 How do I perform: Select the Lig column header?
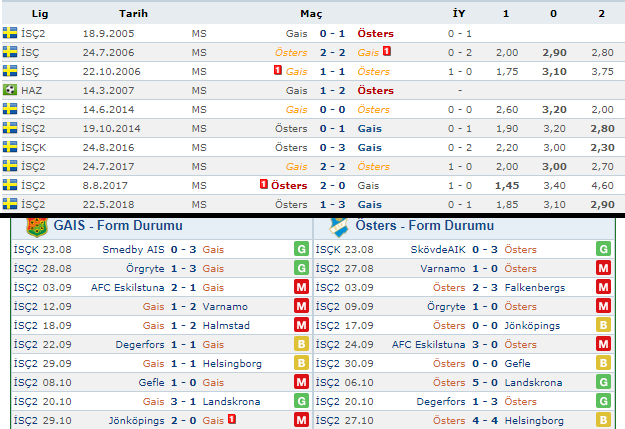tap(40, 14)
